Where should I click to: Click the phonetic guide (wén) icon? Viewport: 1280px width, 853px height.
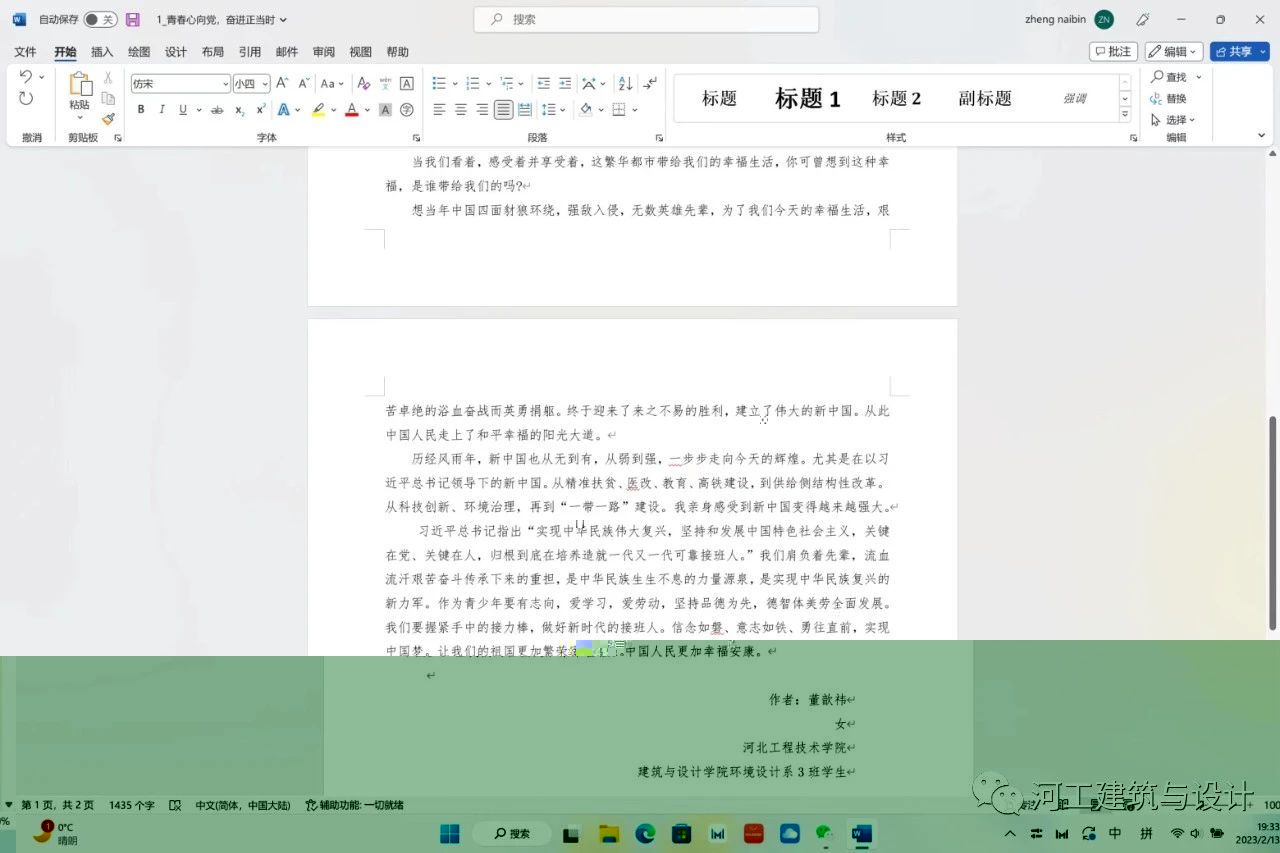point(386,84)
